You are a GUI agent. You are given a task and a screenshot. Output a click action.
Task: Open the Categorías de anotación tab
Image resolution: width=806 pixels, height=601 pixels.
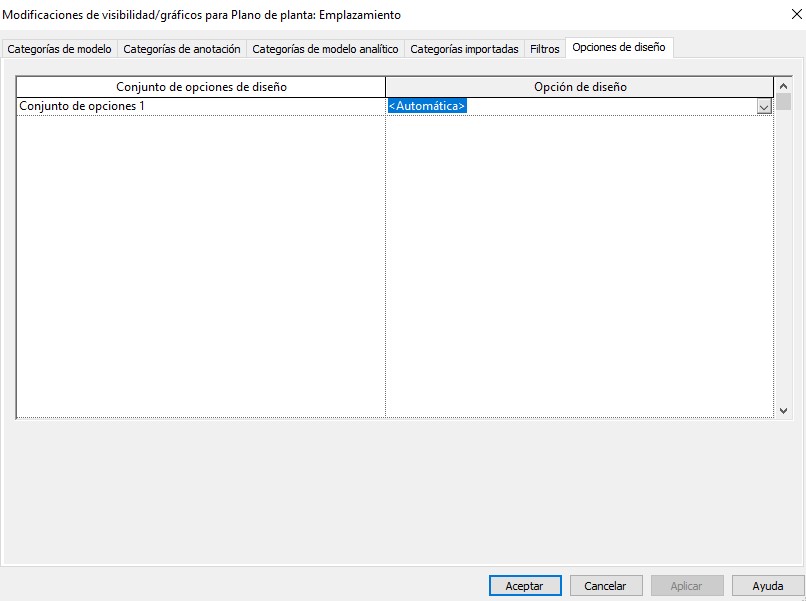[x=181, y=49]
